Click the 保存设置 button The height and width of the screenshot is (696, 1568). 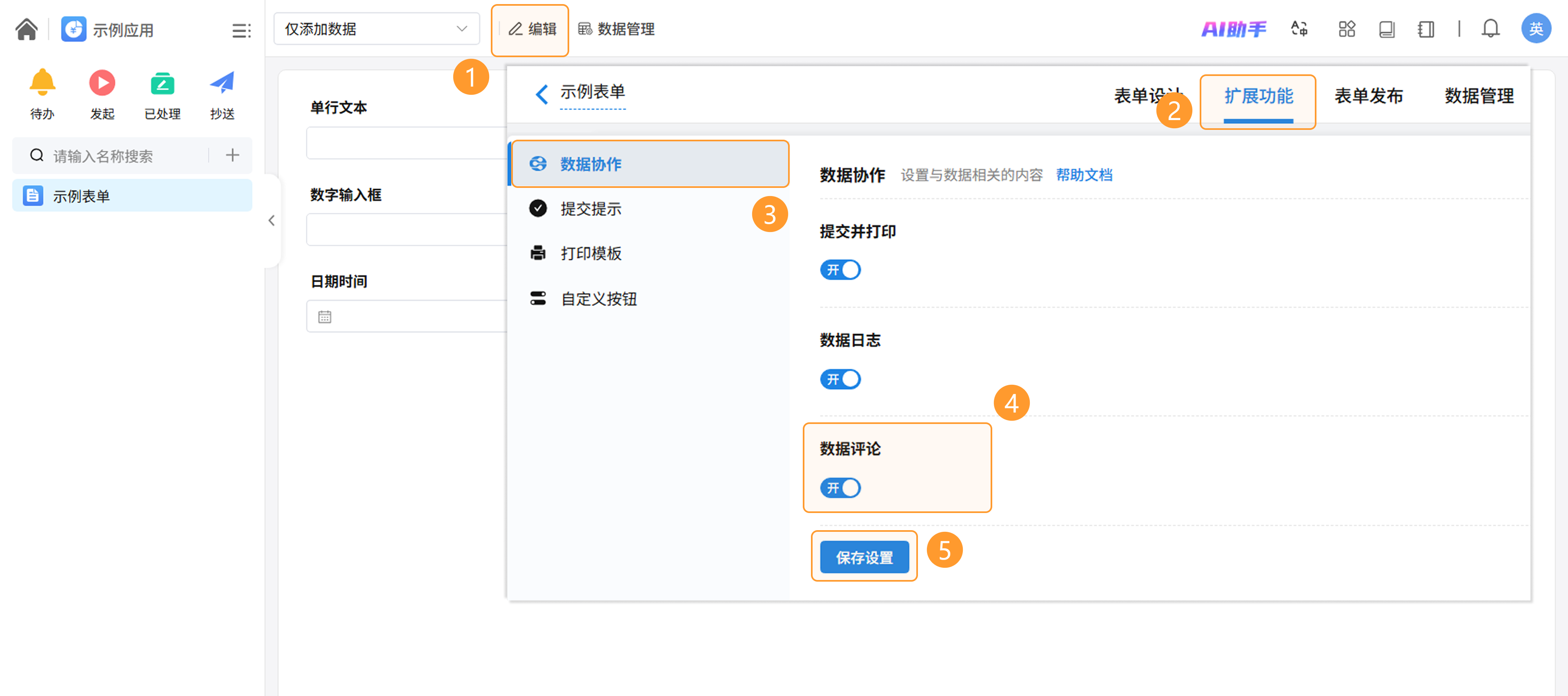point(864,557)
